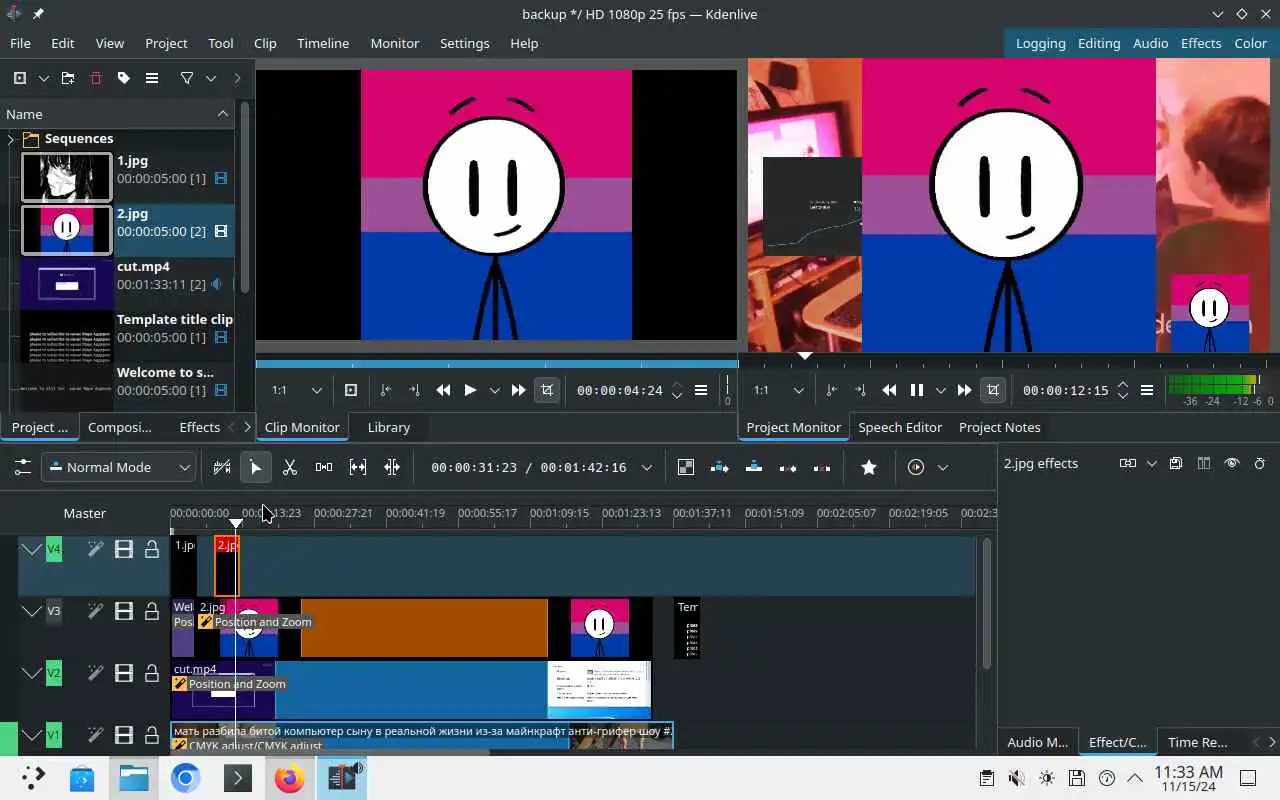The image size is (1280, 800).
Task: Open Firefox from the taskbar
Action: [x=289, y=778]
